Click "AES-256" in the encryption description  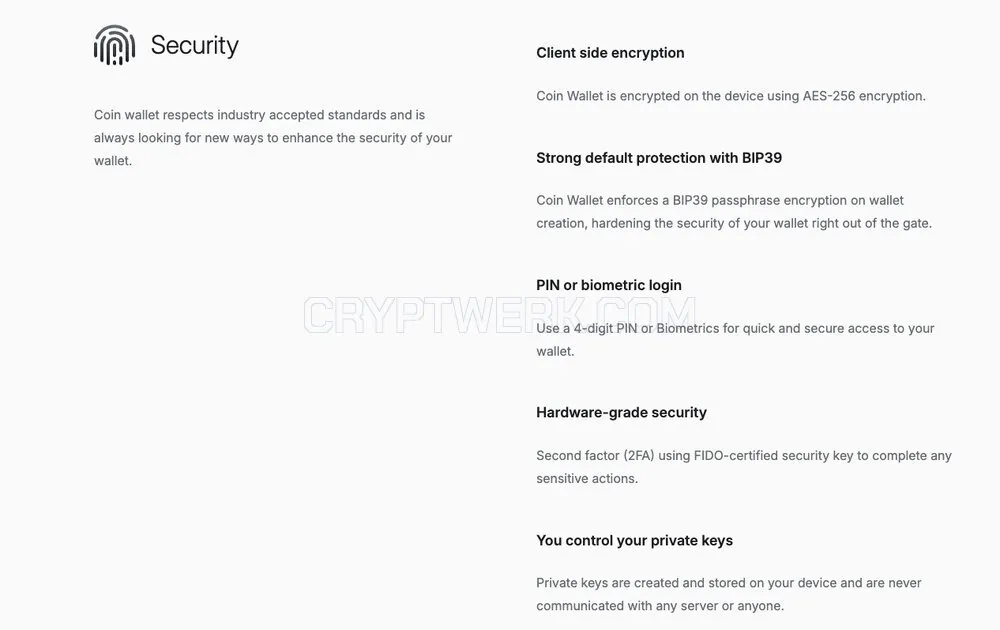[x=828, y=96]
